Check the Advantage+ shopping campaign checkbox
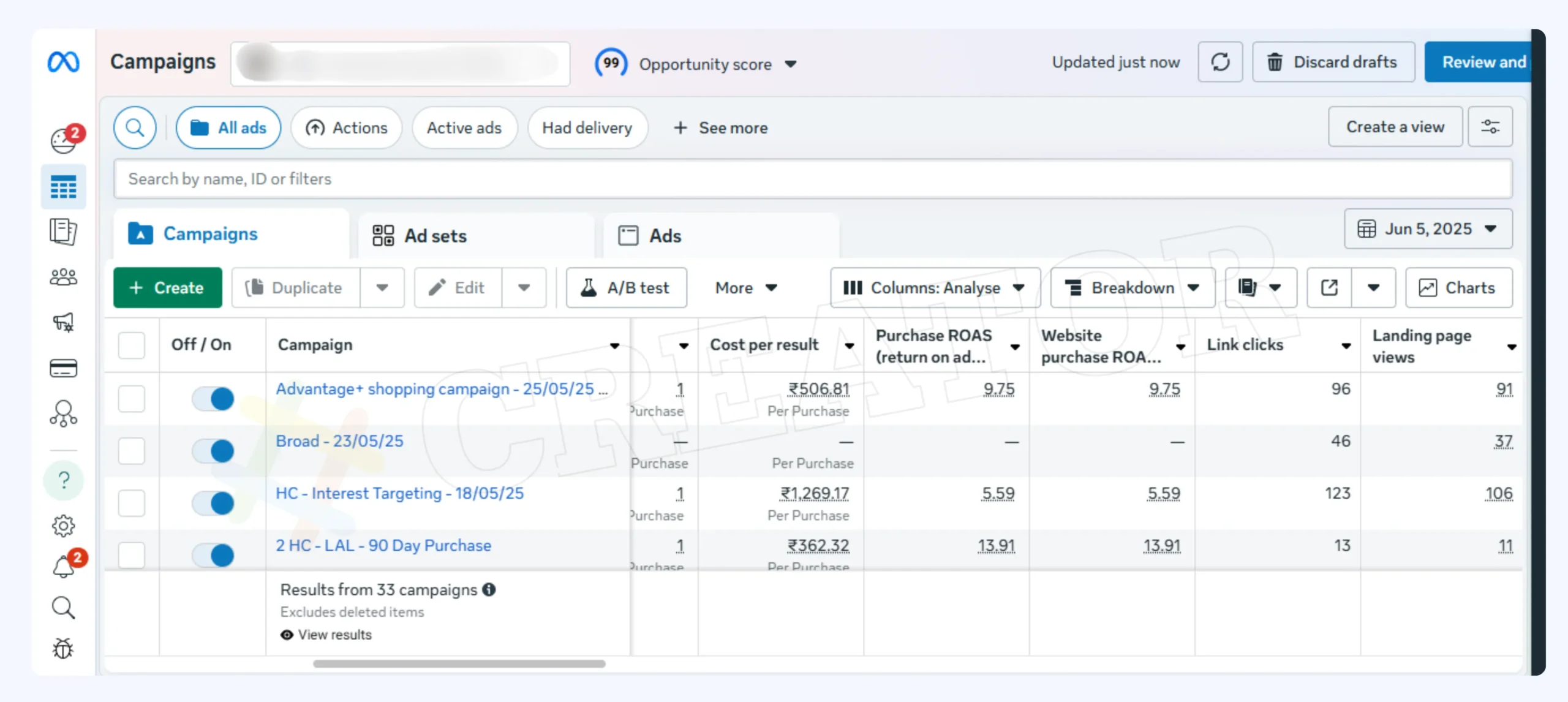 pos(132,399)
